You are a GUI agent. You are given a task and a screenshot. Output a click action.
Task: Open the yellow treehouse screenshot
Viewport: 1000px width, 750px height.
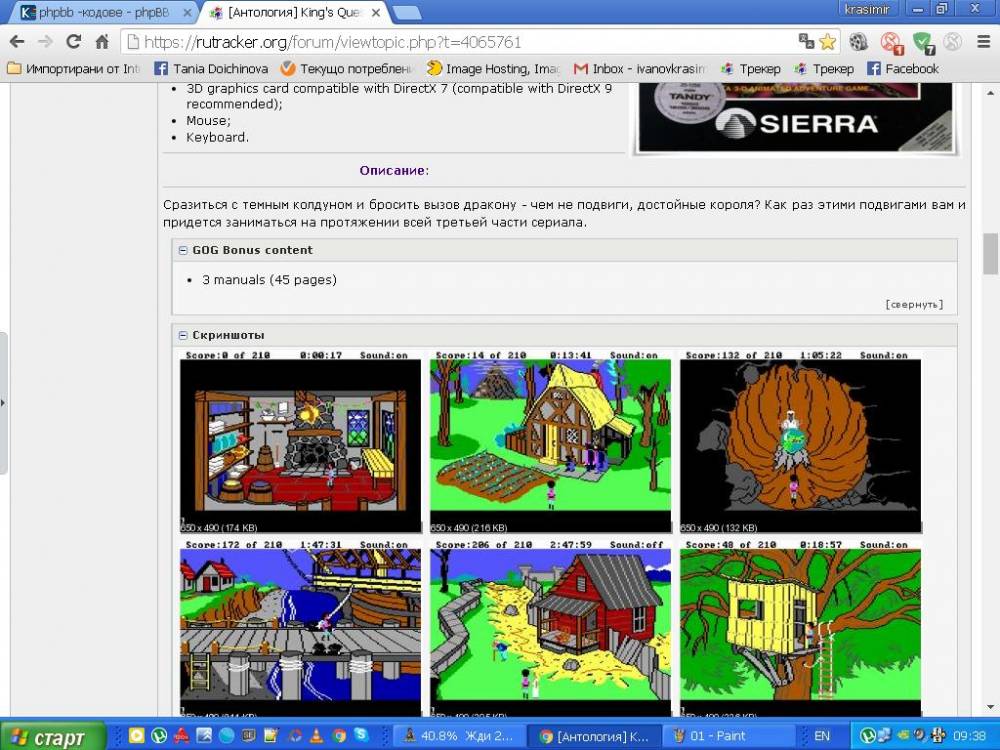coord(800,628)
